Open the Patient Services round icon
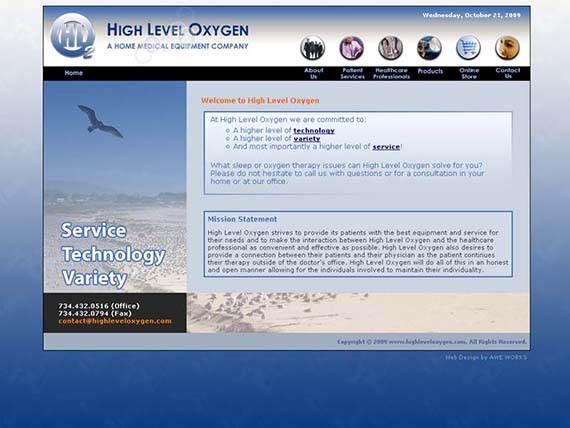 [x=352, y=48]
